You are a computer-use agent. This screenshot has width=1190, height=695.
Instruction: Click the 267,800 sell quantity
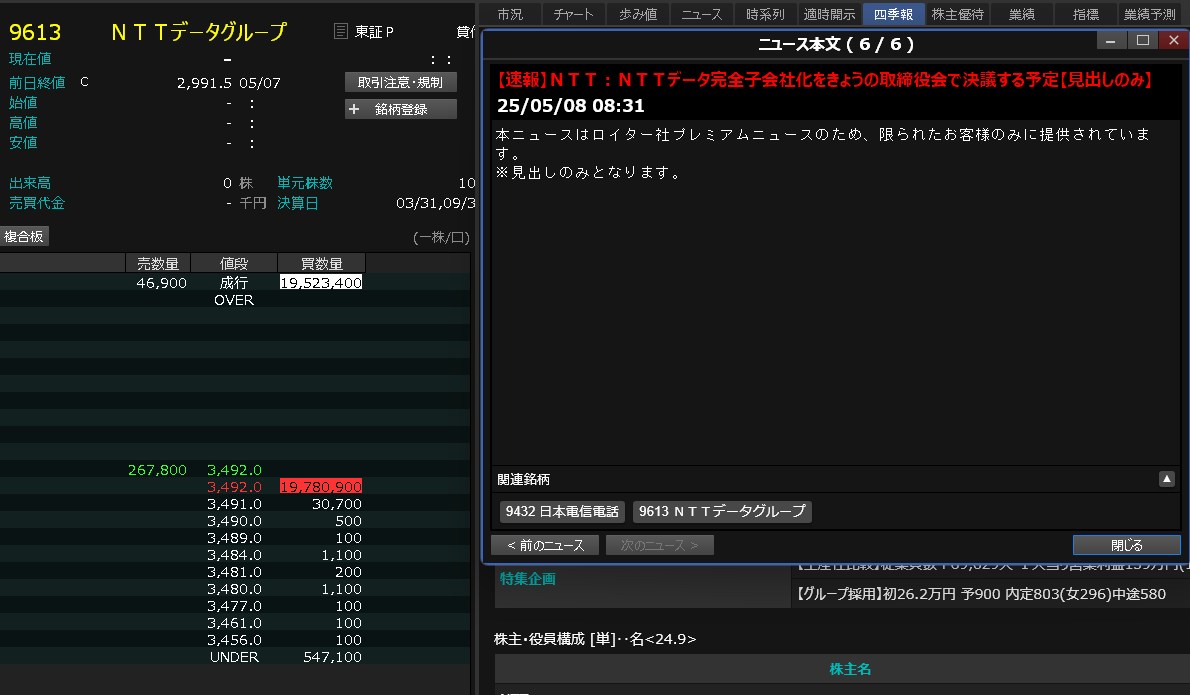[157, 470]
